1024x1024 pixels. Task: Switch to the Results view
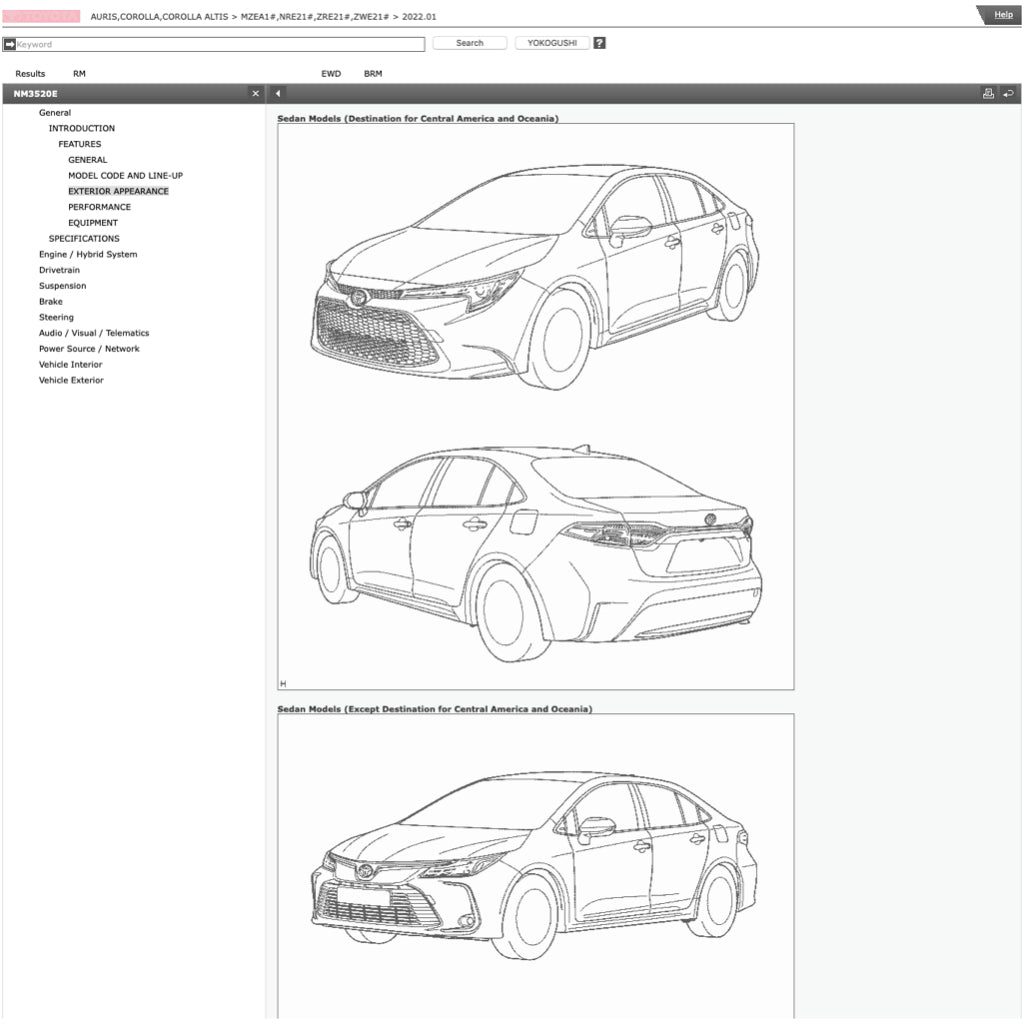tap(30, 73)
